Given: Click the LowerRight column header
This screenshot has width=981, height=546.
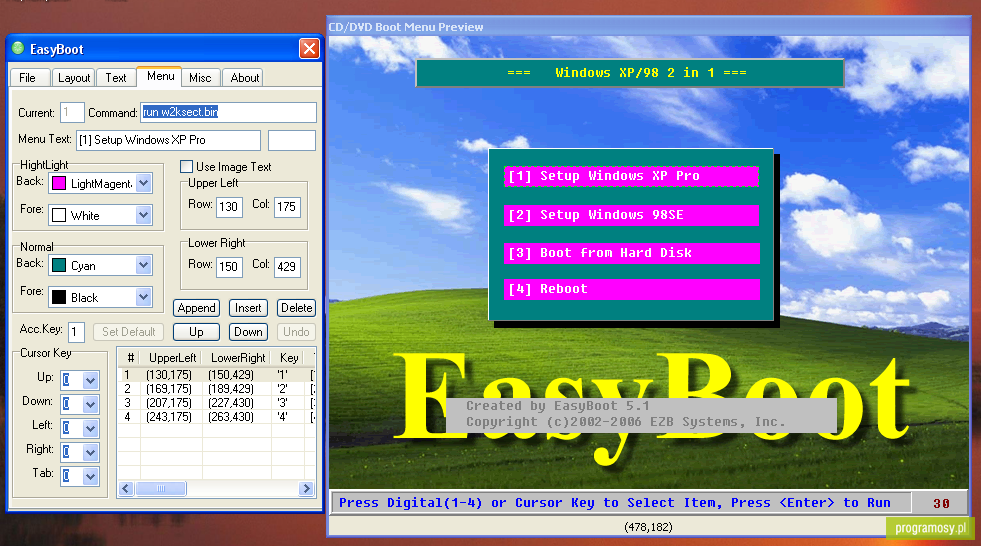Looking at the screenshot, I should coord(237,358).
